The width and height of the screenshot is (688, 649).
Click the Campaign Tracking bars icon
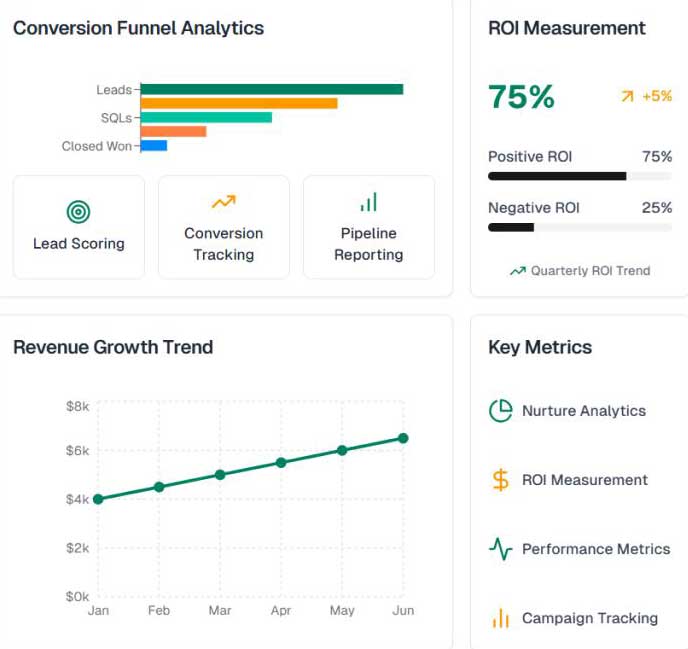pyautogui.click(x=501, y=618)
